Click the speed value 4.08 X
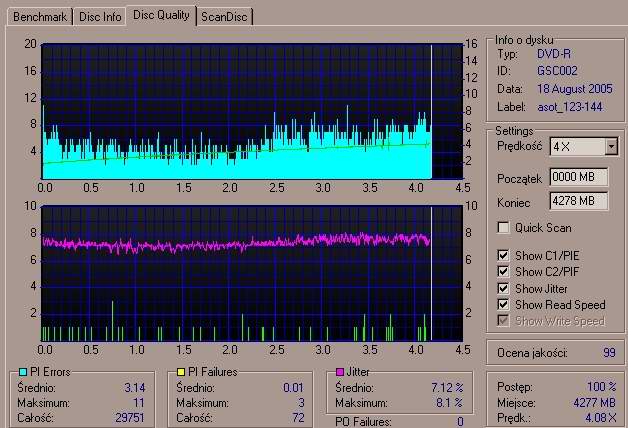 click(601, 418)
